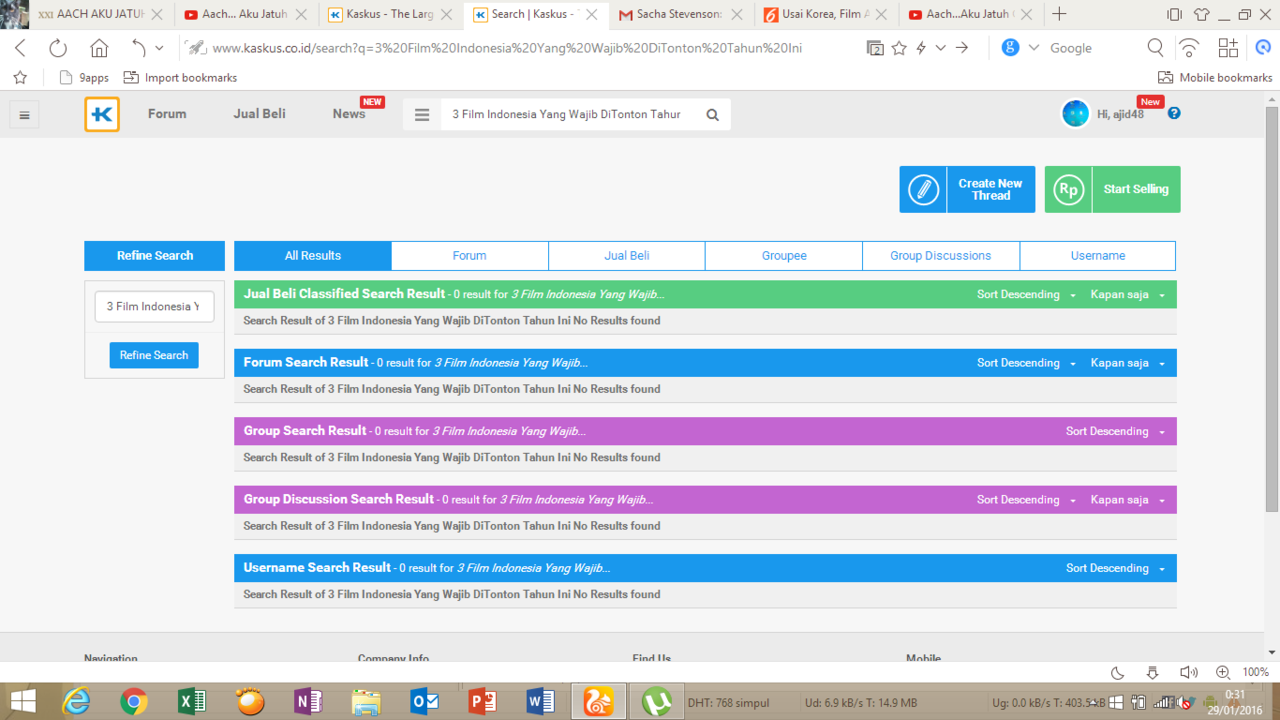Click the magnifier icon in Kaskus search box

pos(712,115)
